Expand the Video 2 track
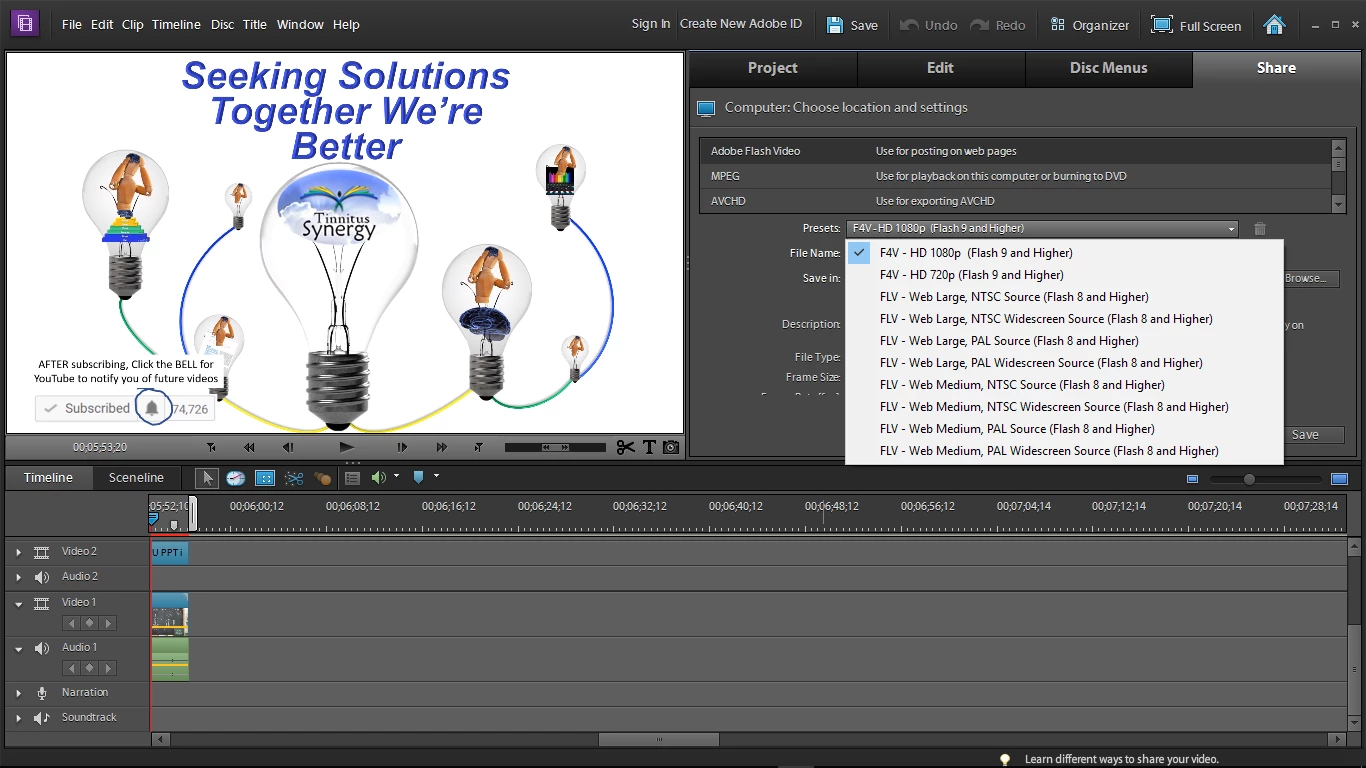1366x768 pixels. (18, 552)
